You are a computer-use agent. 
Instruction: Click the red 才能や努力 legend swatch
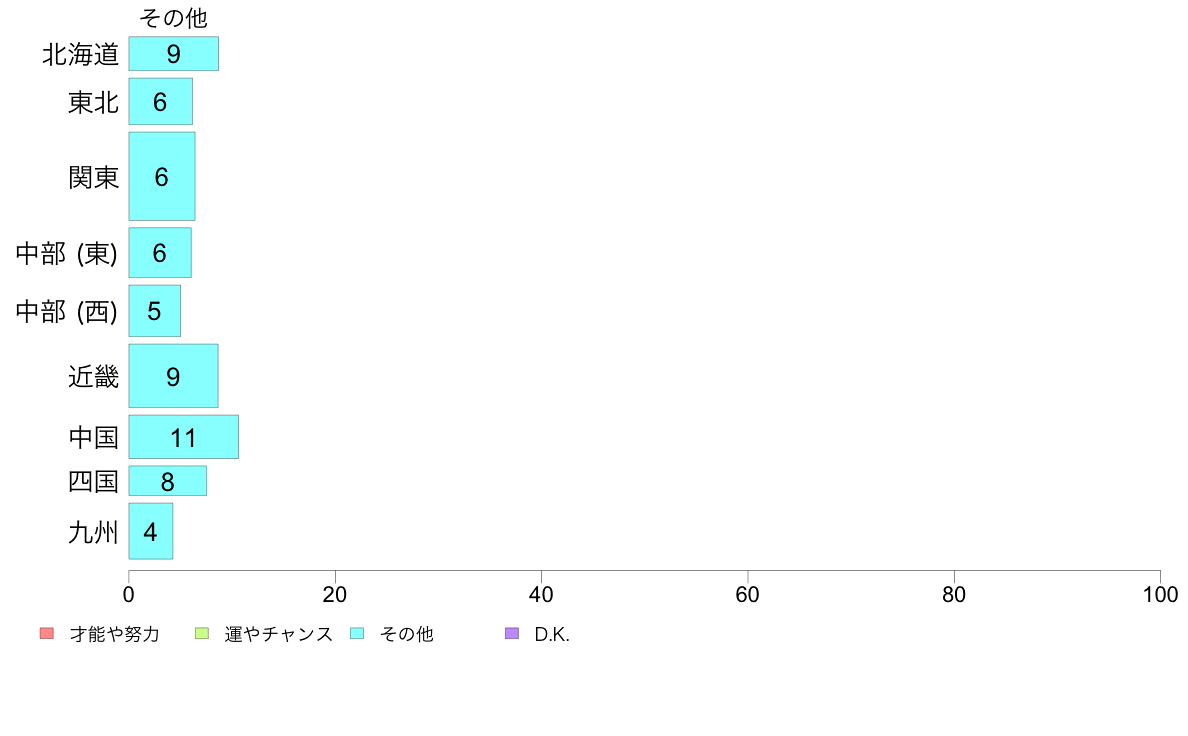point(47,634)
